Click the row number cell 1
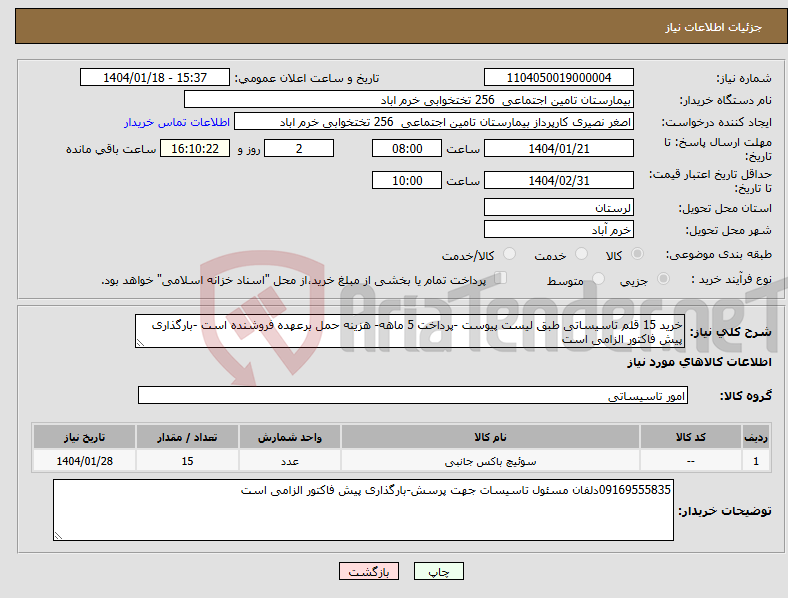Screen dimensions: 788x598 [x=756, y=461]
